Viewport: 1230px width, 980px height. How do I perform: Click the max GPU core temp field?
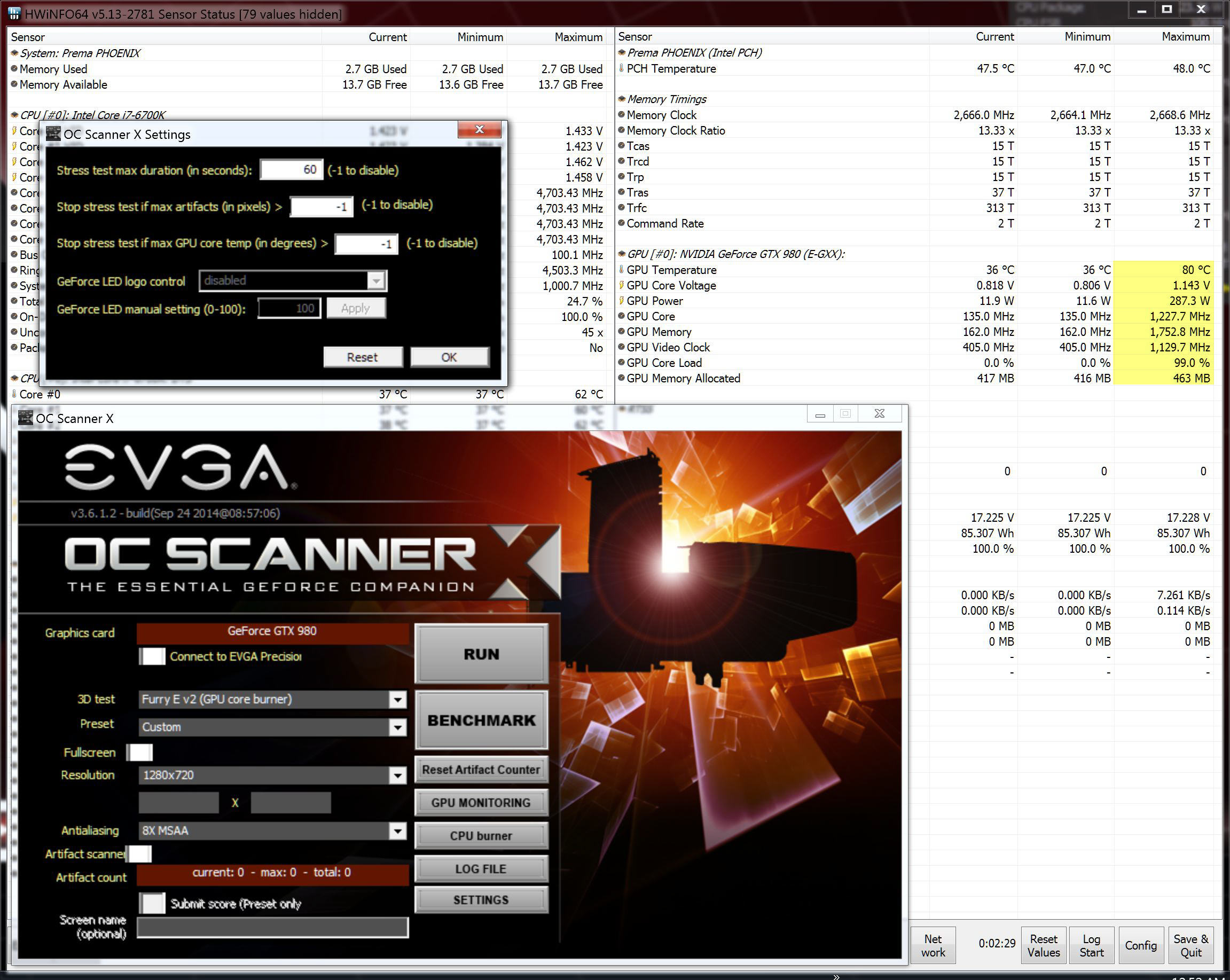click(366, 244)
